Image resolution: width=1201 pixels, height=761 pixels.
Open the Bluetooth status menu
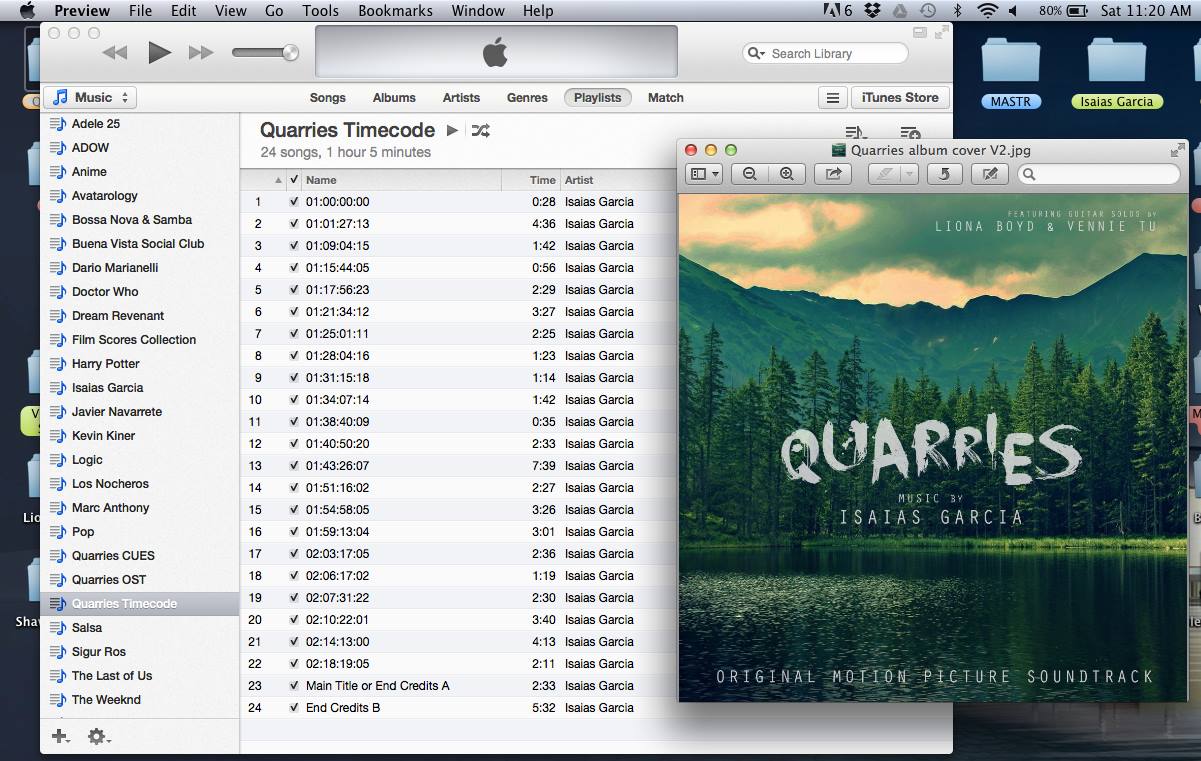click(957, 11)
